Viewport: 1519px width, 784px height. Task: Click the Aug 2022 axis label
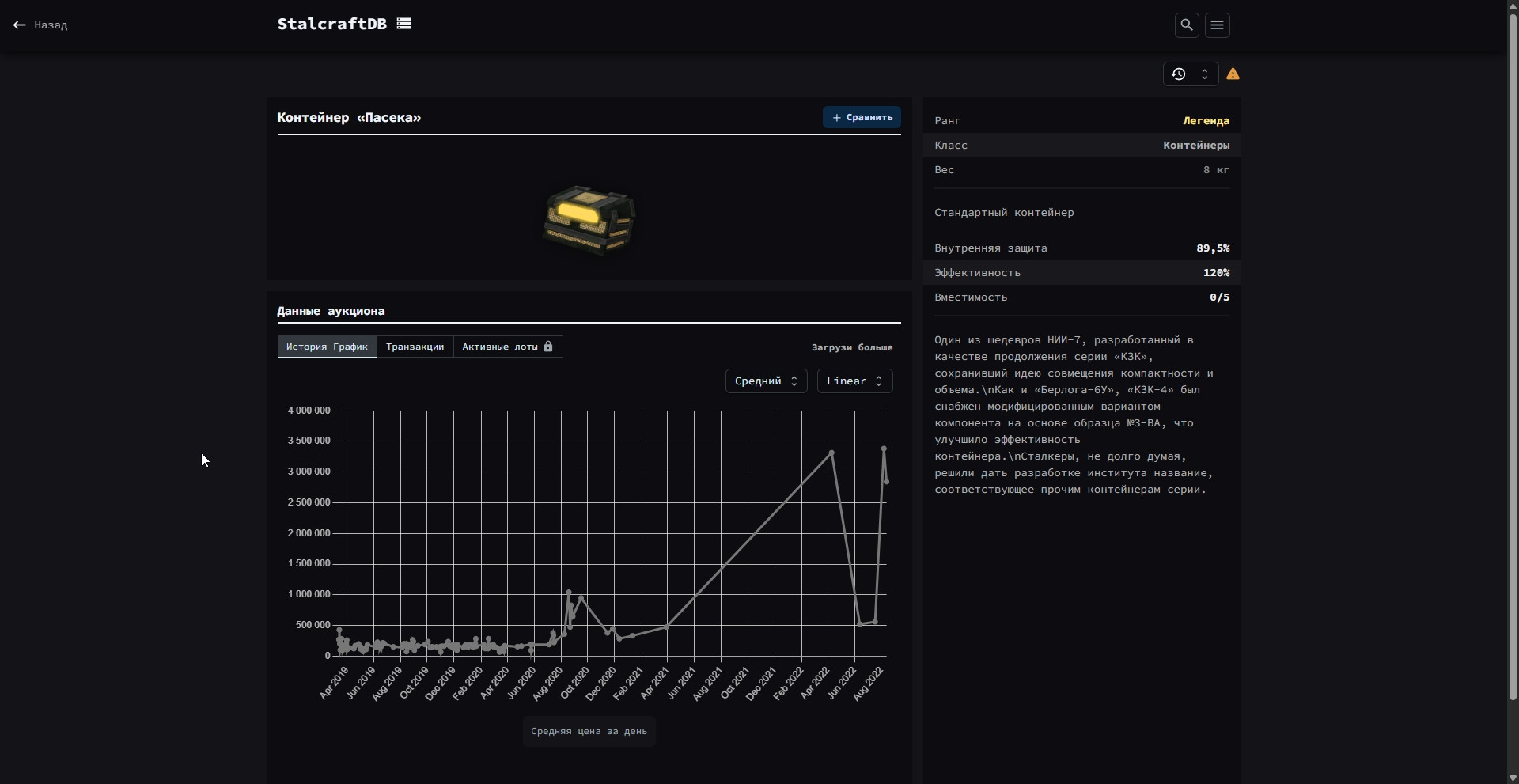(868, 683)
